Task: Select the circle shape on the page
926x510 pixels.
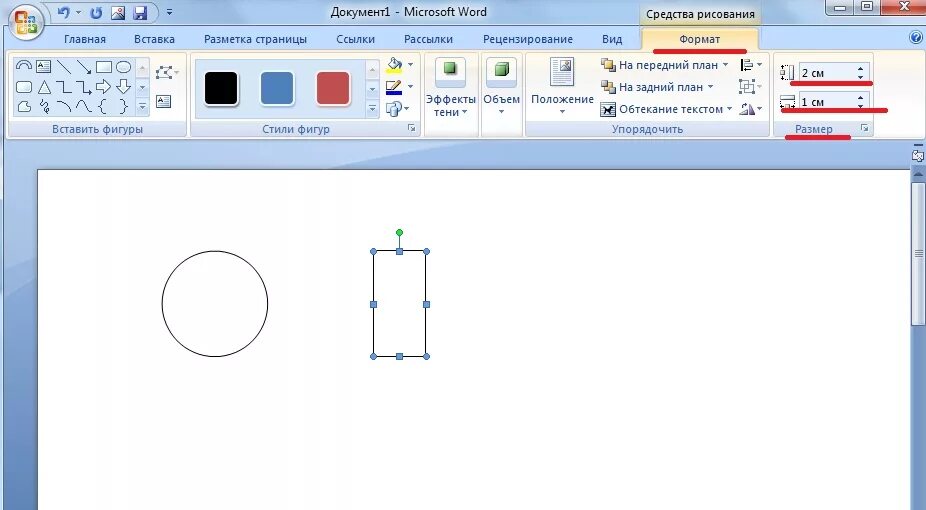Action: click(215, 304)
